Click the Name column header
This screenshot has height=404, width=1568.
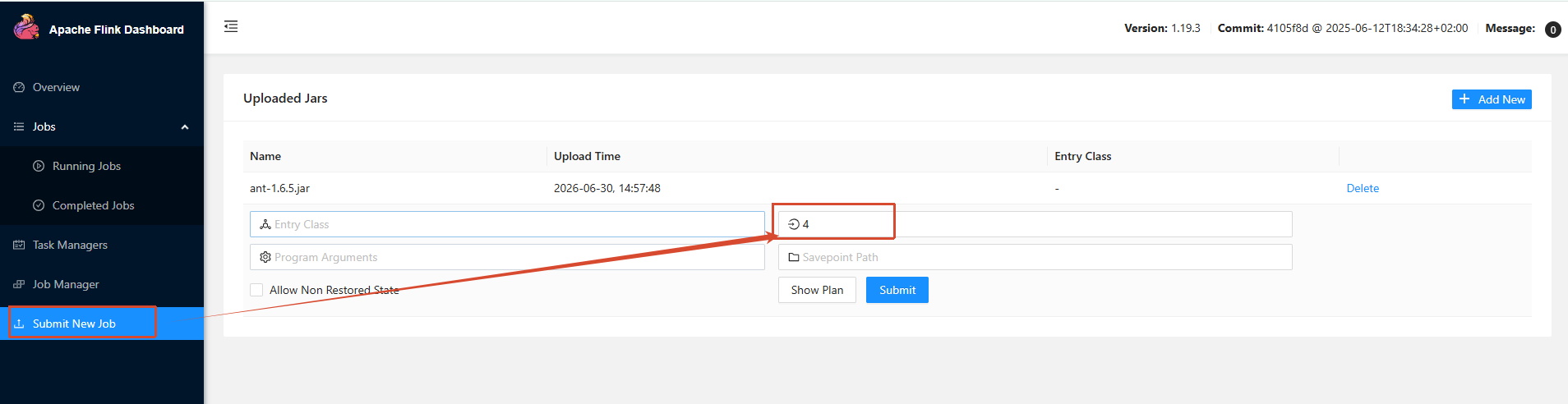265,156
